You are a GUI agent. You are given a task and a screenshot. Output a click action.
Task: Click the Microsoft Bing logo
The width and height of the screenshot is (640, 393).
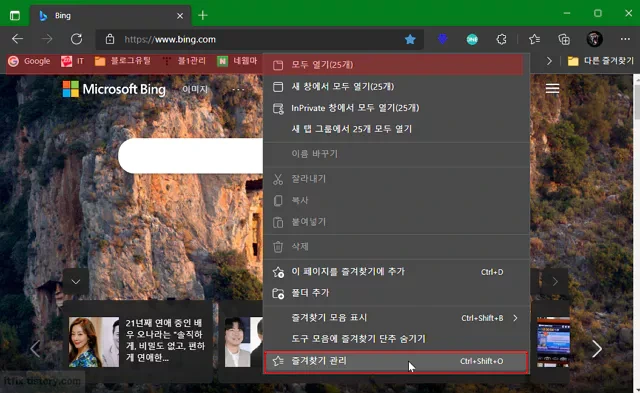click(114, 89)
